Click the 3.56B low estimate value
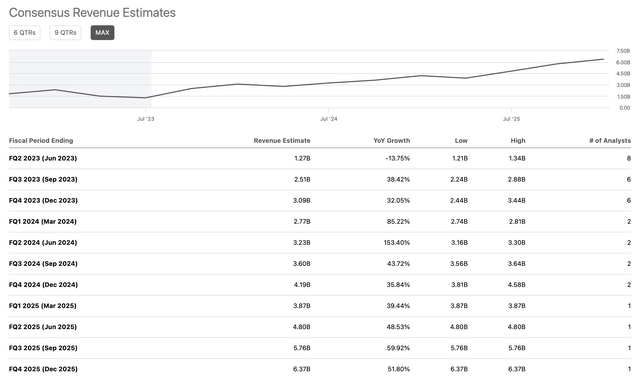Viewport: 640px width, 381px height. [459, 264]
